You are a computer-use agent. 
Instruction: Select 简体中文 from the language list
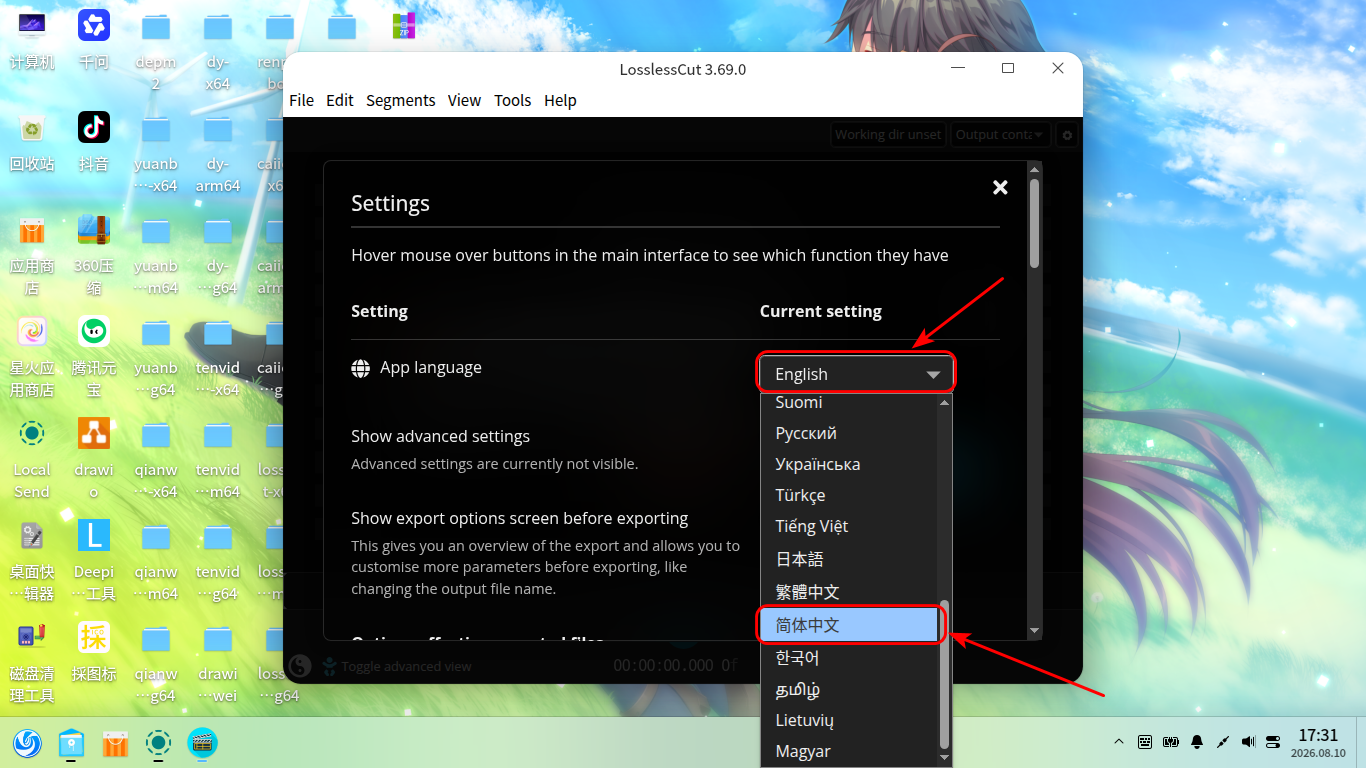pyautogui.click(x=851, y=625)
